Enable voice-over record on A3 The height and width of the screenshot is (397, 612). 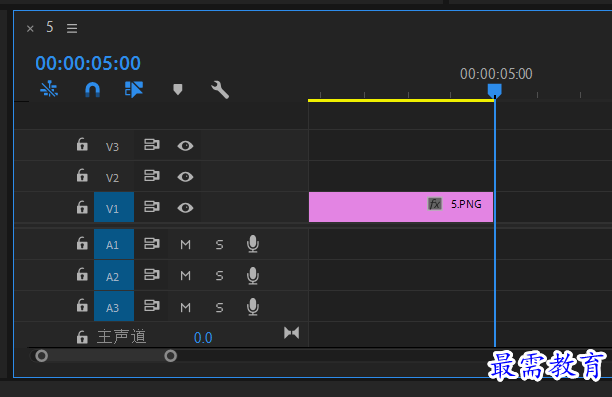click(x=253, y=307)
